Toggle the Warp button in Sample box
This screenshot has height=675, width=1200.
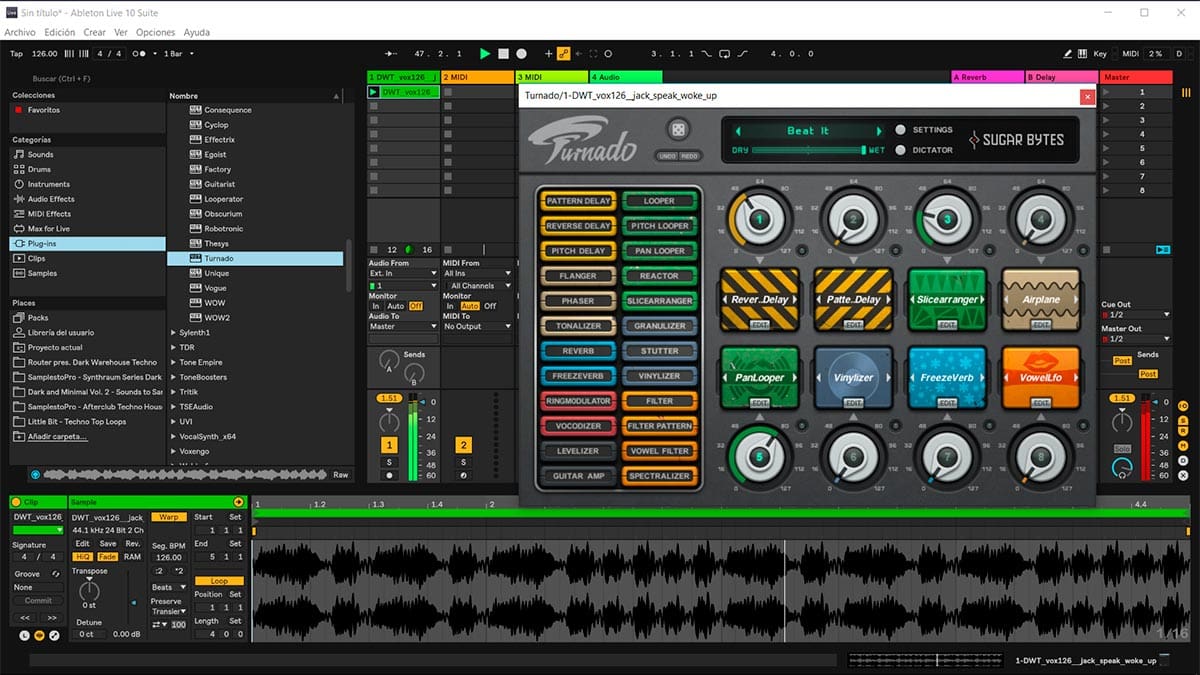(x=168, y=517)
